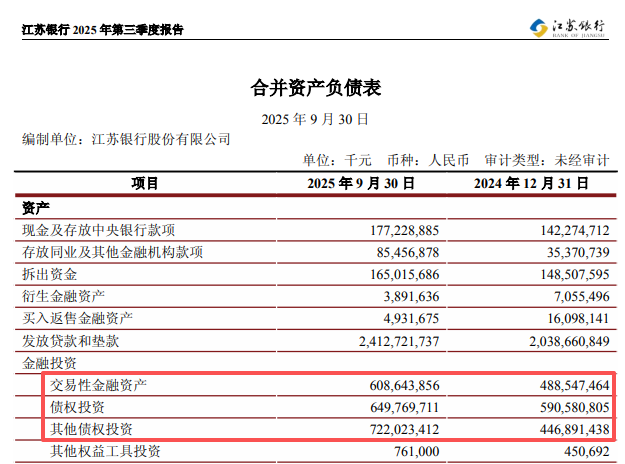Click the 发放贷款和垫款 row label
The height and width of the screenshot is (464, 625).
pyautogui.click(x=71, y=340)
